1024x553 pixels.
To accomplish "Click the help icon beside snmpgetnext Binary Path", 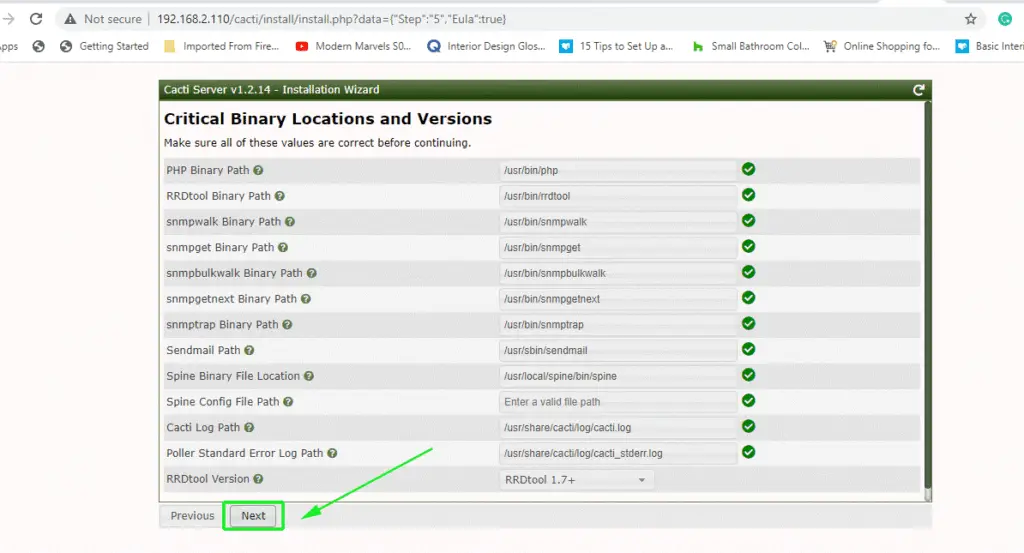I will (306, 299).
